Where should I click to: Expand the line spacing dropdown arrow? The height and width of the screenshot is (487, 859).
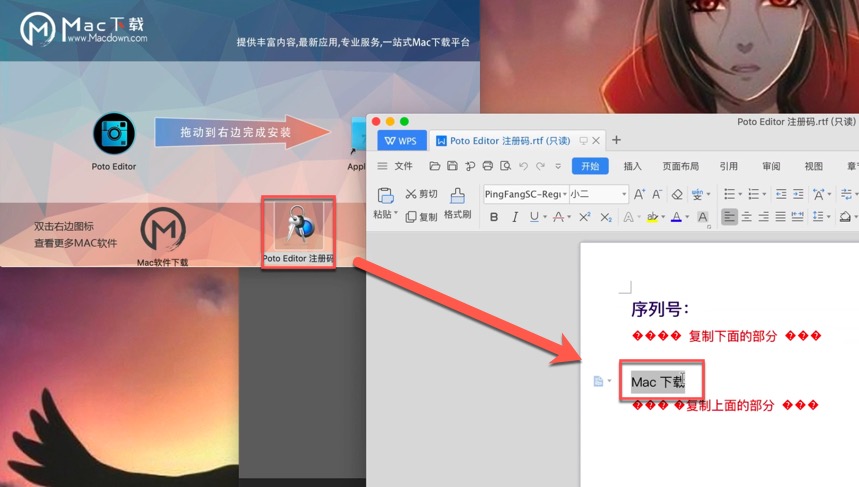coord(828,217)
